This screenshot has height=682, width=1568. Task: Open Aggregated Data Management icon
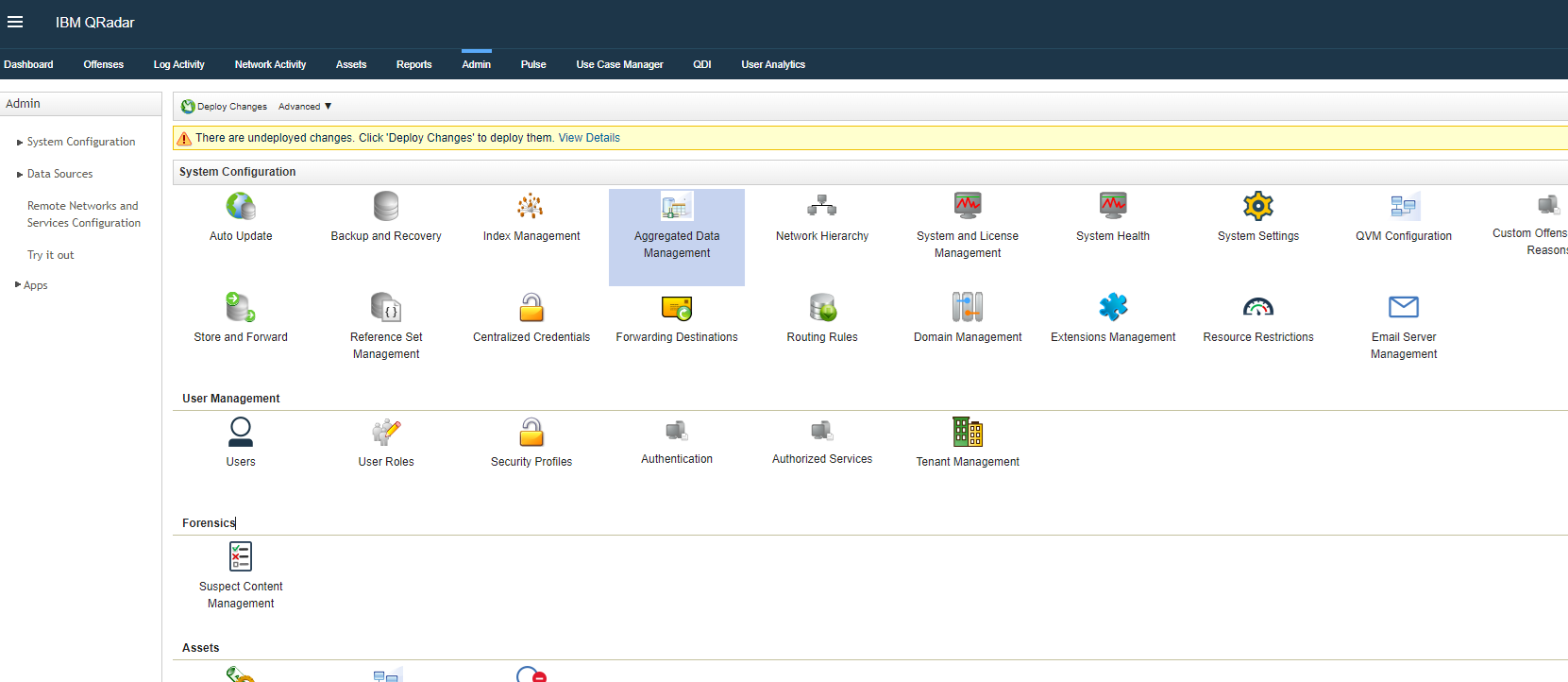(x=677, y=206)
